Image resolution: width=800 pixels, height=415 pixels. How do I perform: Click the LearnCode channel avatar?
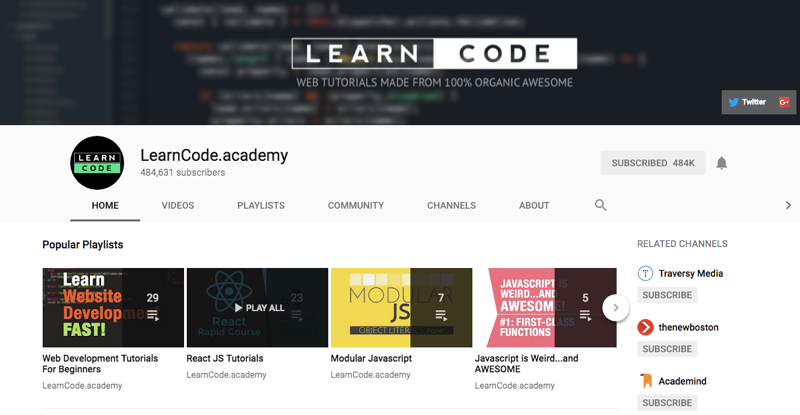tap(97, 163)
